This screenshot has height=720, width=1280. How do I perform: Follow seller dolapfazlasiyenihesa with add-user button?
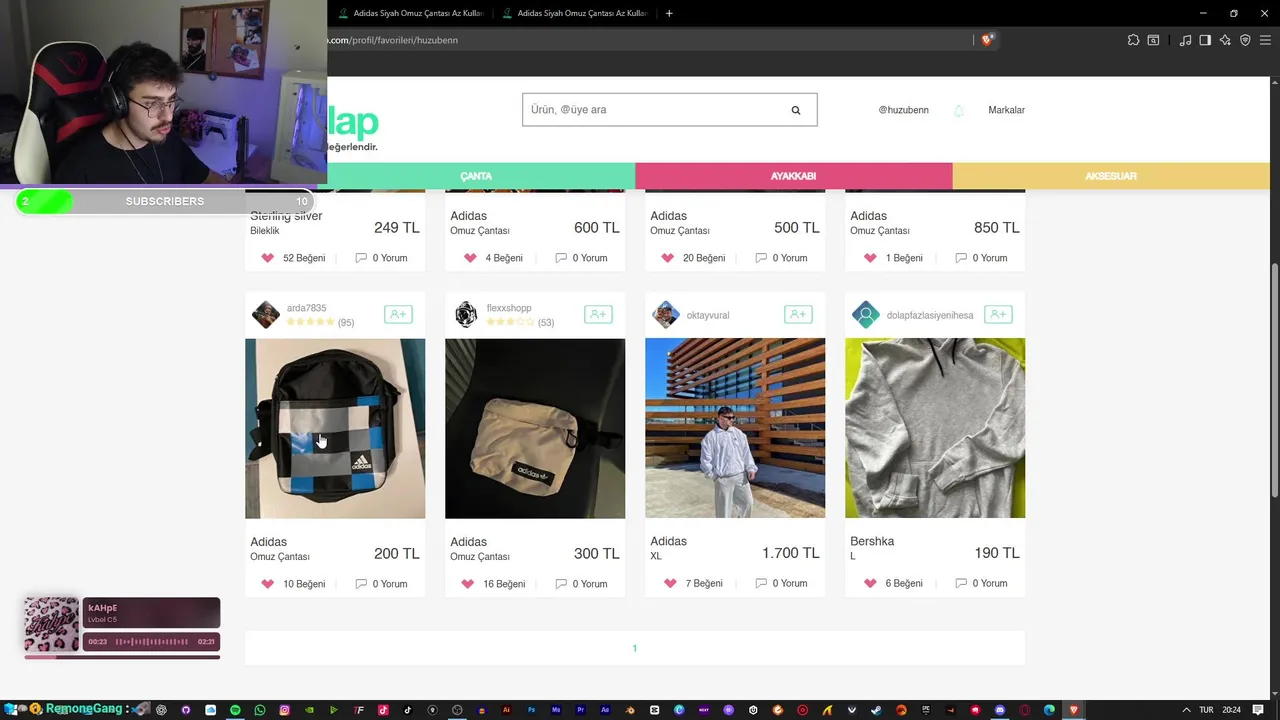point(998,314)
